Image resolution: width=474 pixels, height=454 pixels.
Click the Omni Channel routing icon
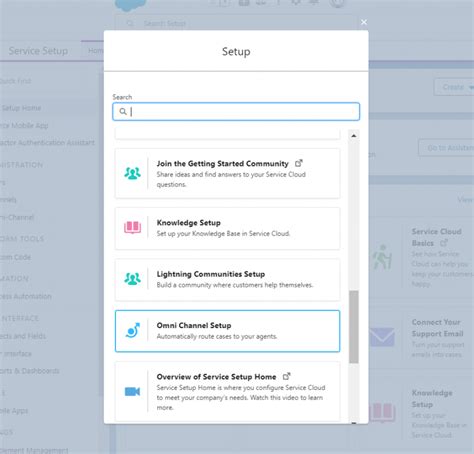click(x=133, y=330)
